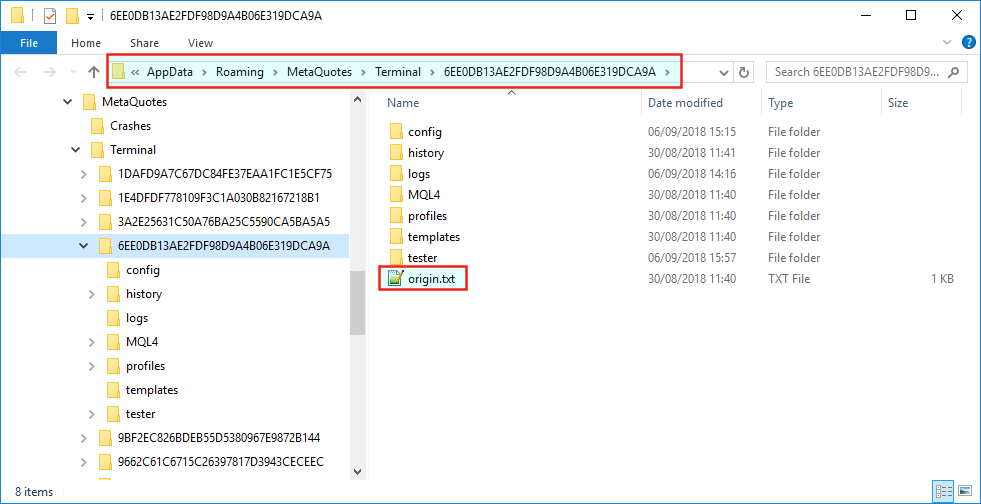Expand the tester node in tree
The height and width of the screenshot is (504, 981).
click(92, 414)
